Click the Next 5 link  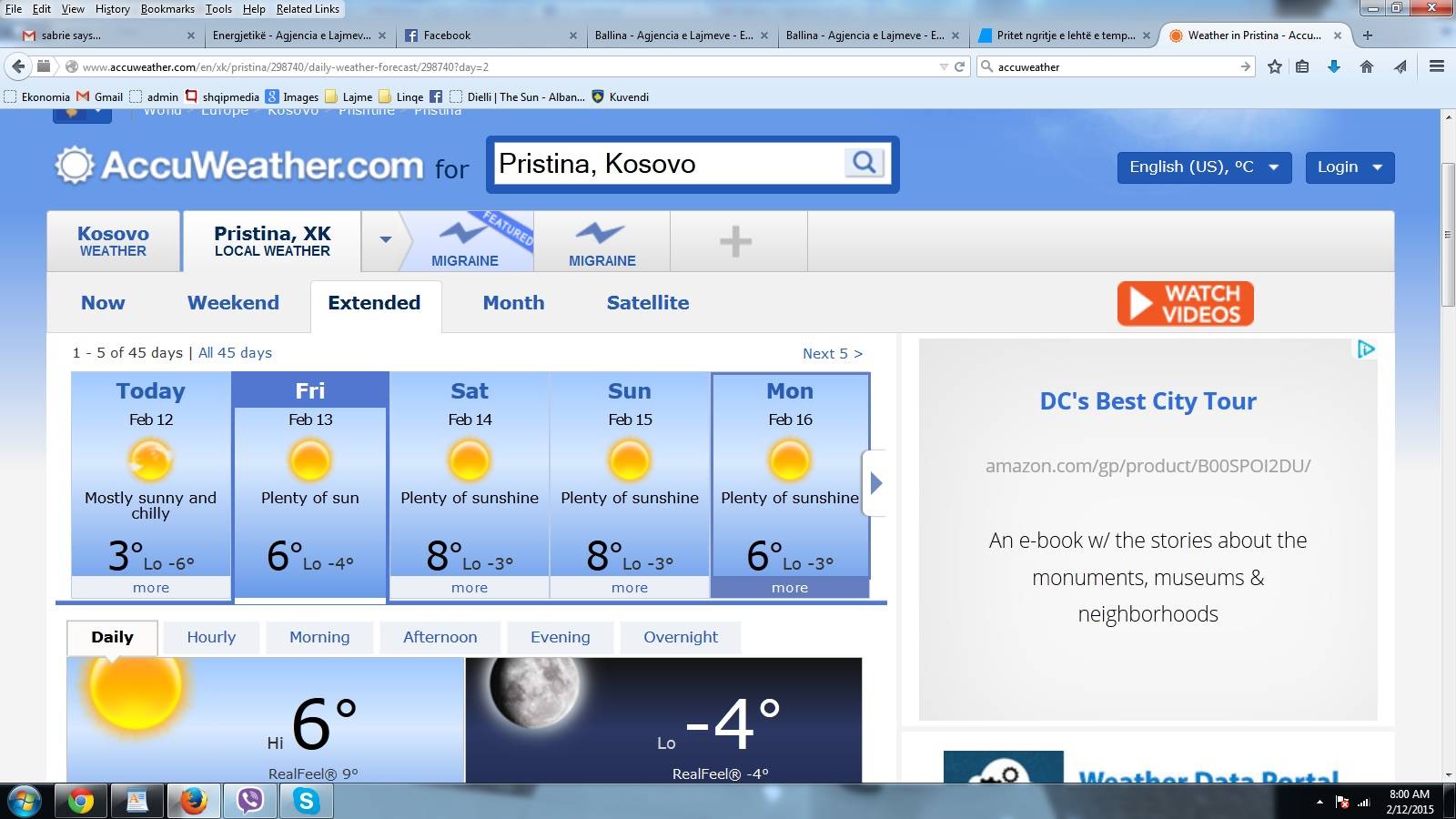coord(833,354)
